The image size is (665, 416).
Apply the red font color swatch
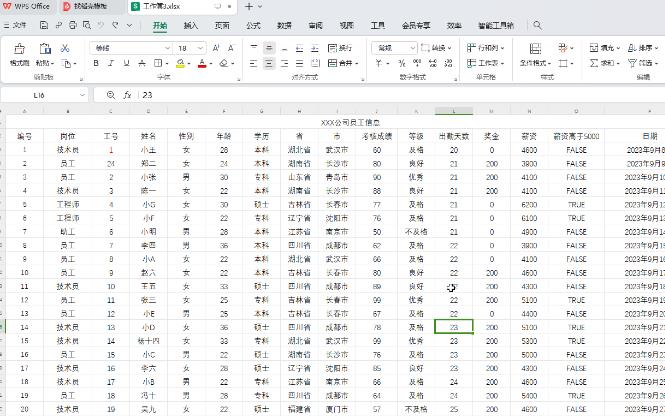point(202,64)
